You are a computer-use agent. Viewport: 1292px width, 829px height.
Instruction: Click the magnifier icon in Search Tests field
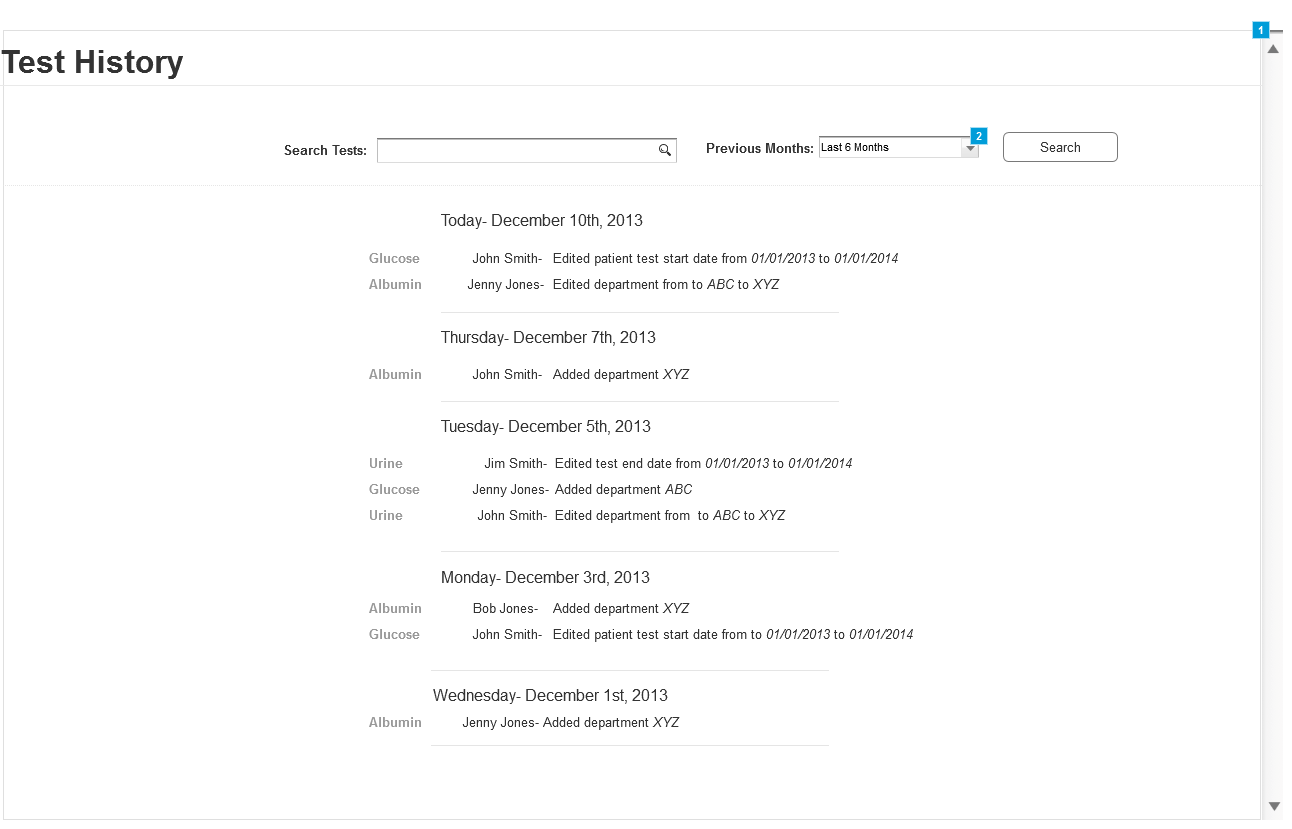[x=664, y=150]
